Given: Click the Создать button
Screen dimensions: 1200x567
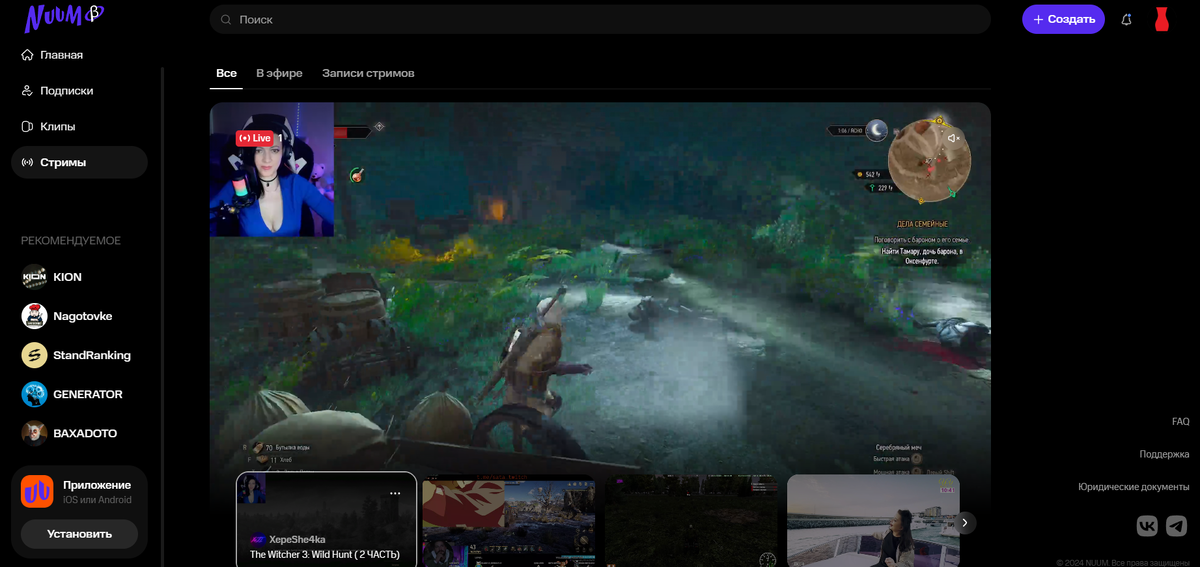Looking at the screenshot, I should click(x=1063, y=19).
